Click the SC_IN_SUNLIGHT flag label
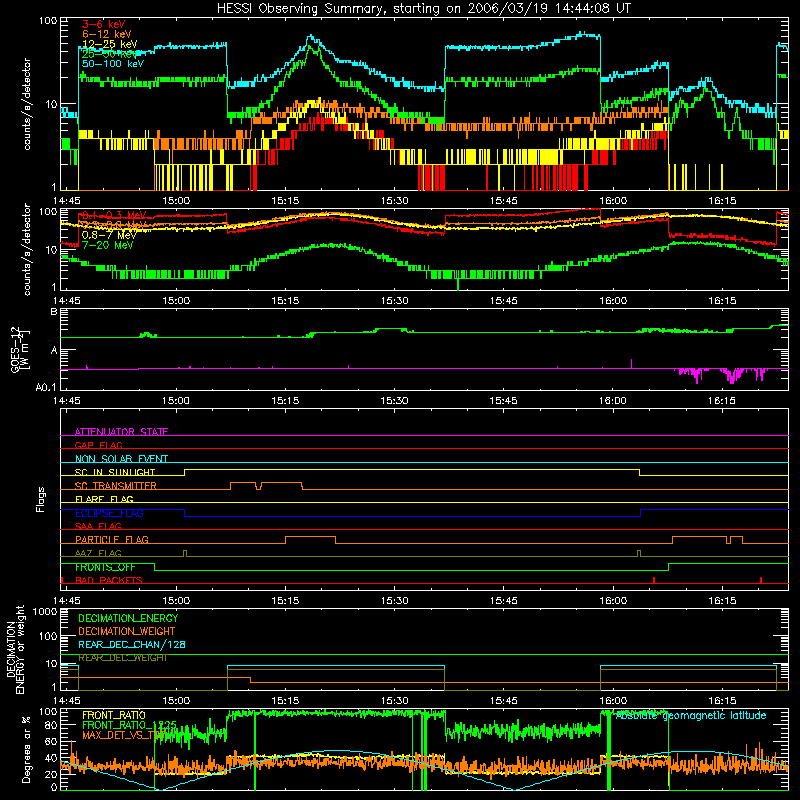The height and width of the screenshot is (800, 800). (115, 472)
